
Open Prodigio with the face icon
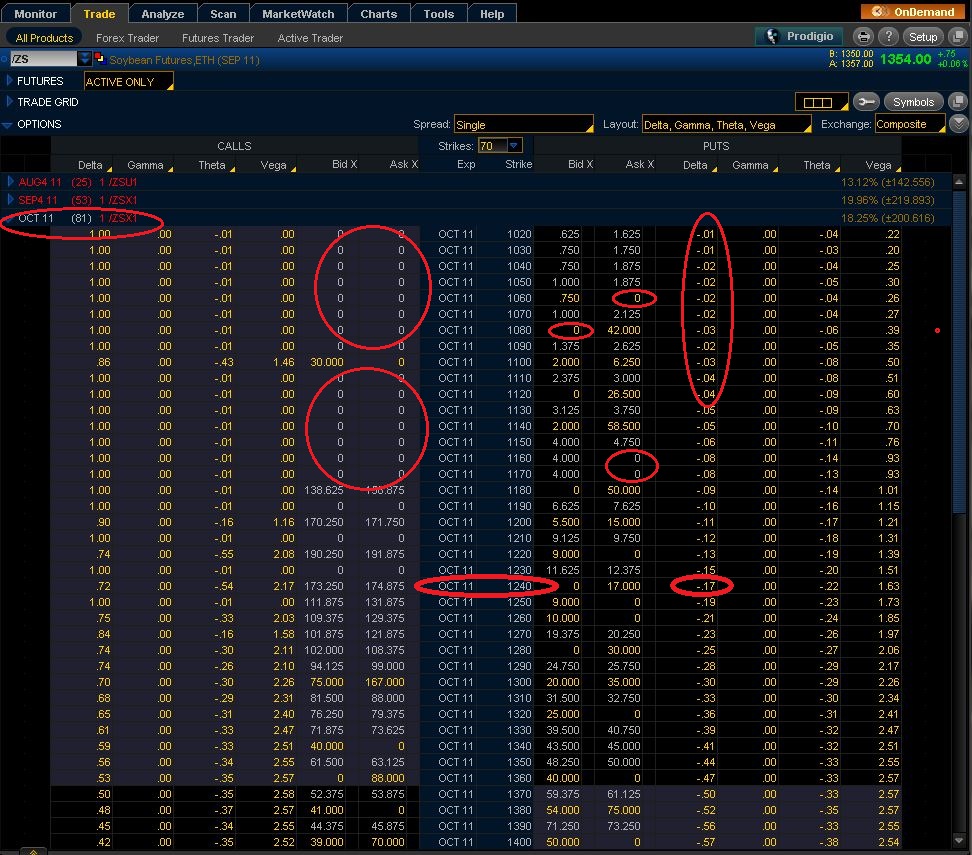coord(772,37)
